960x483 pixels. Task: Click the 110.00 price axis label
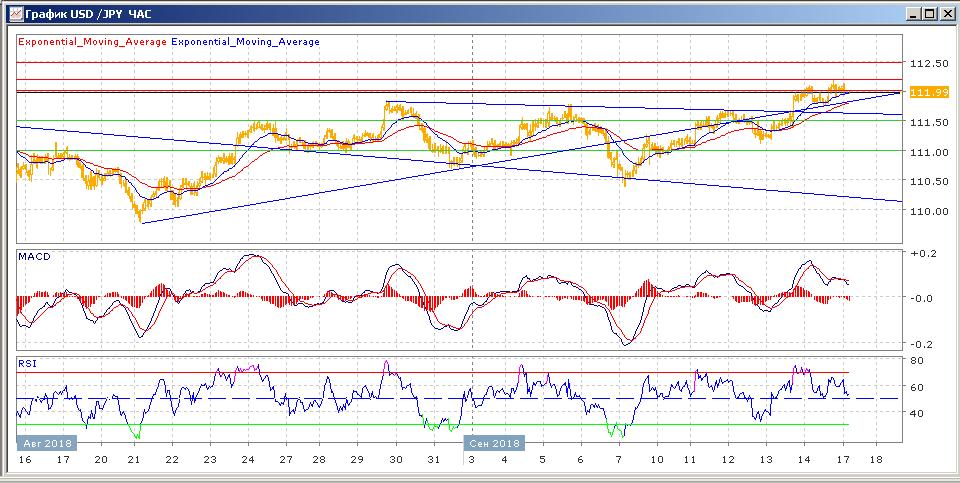tap(930, 211)
